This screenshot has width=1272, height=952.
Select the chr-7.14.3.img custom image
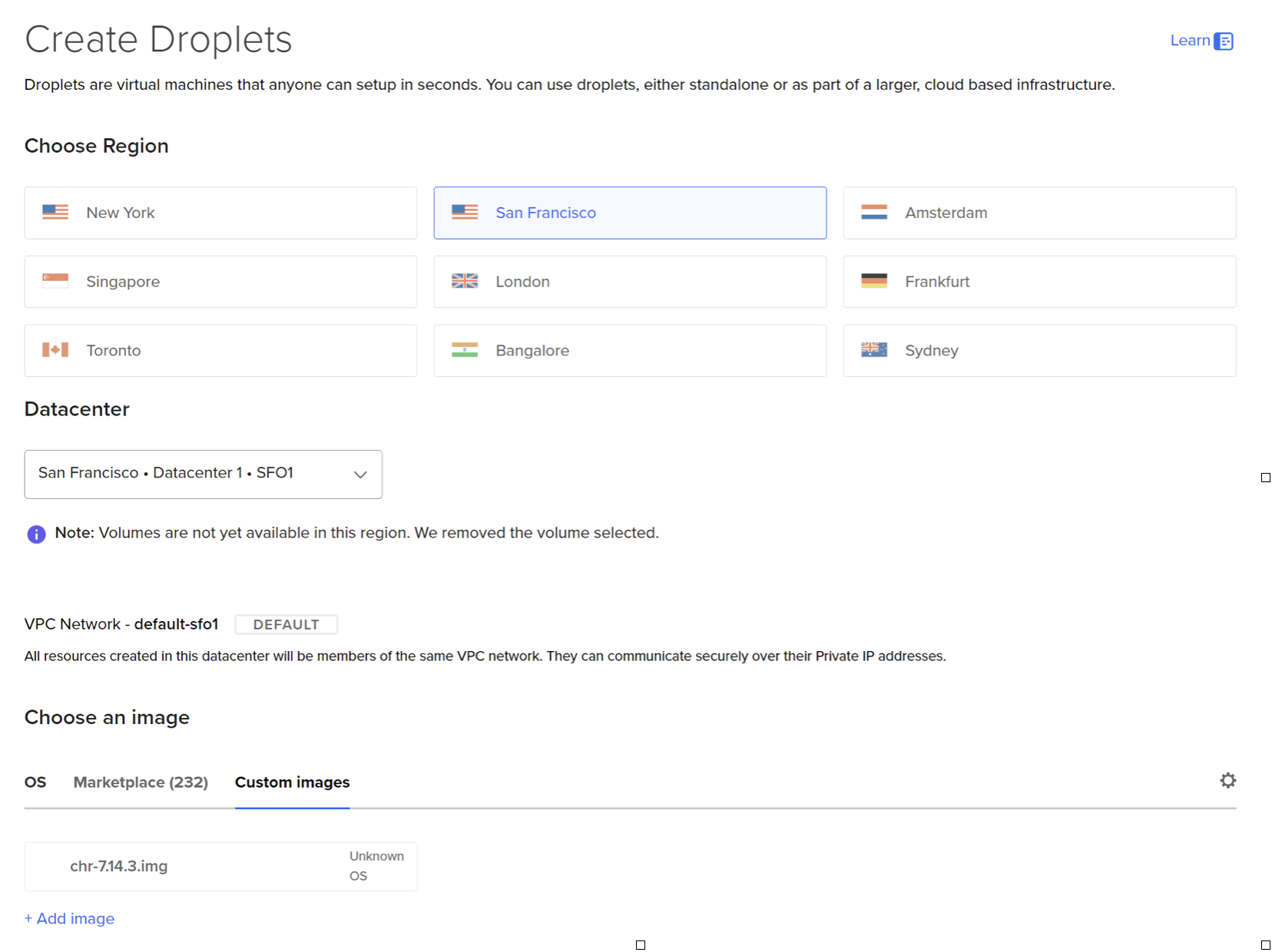(x=220, y=866)
